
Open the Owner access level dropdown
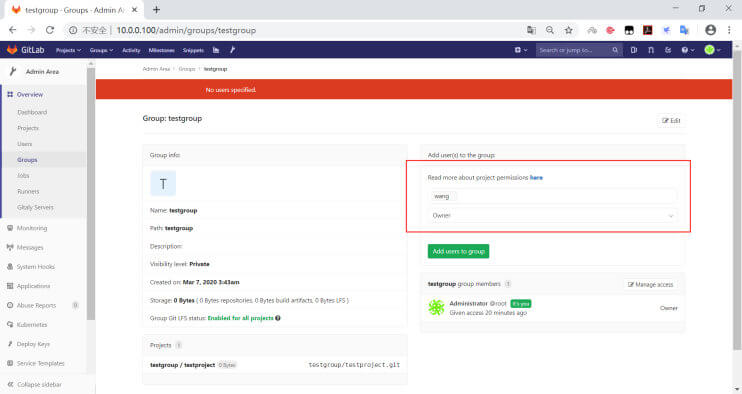[553, 215]
